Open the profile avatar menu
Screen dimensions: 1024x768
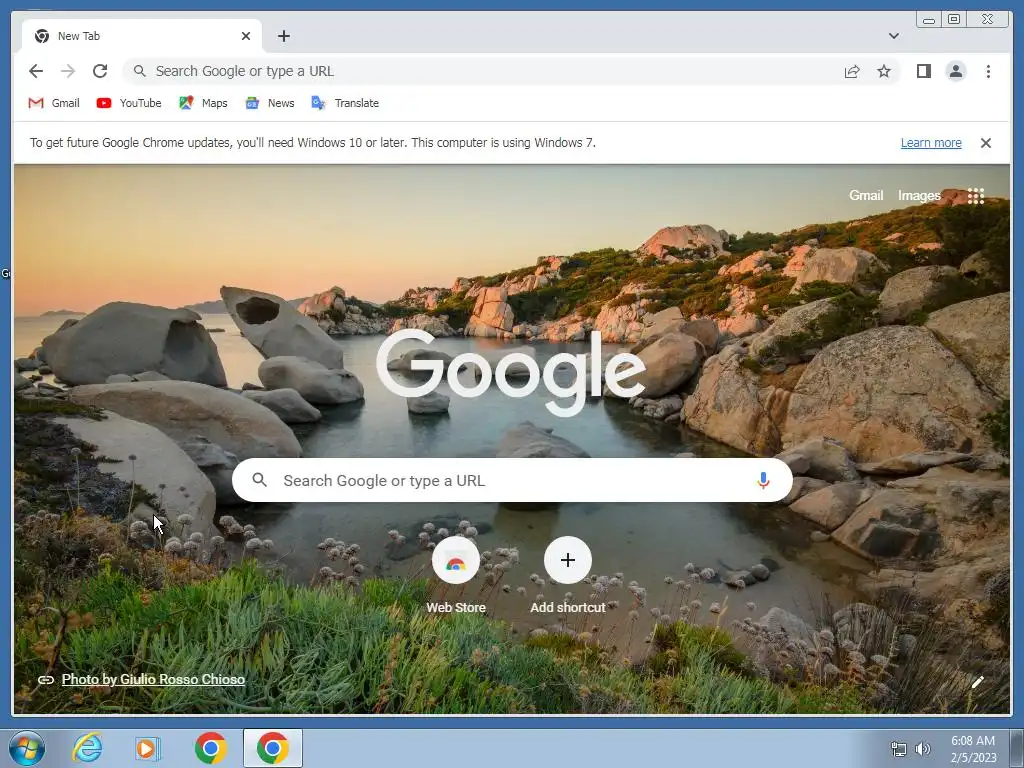click(955, 71)
